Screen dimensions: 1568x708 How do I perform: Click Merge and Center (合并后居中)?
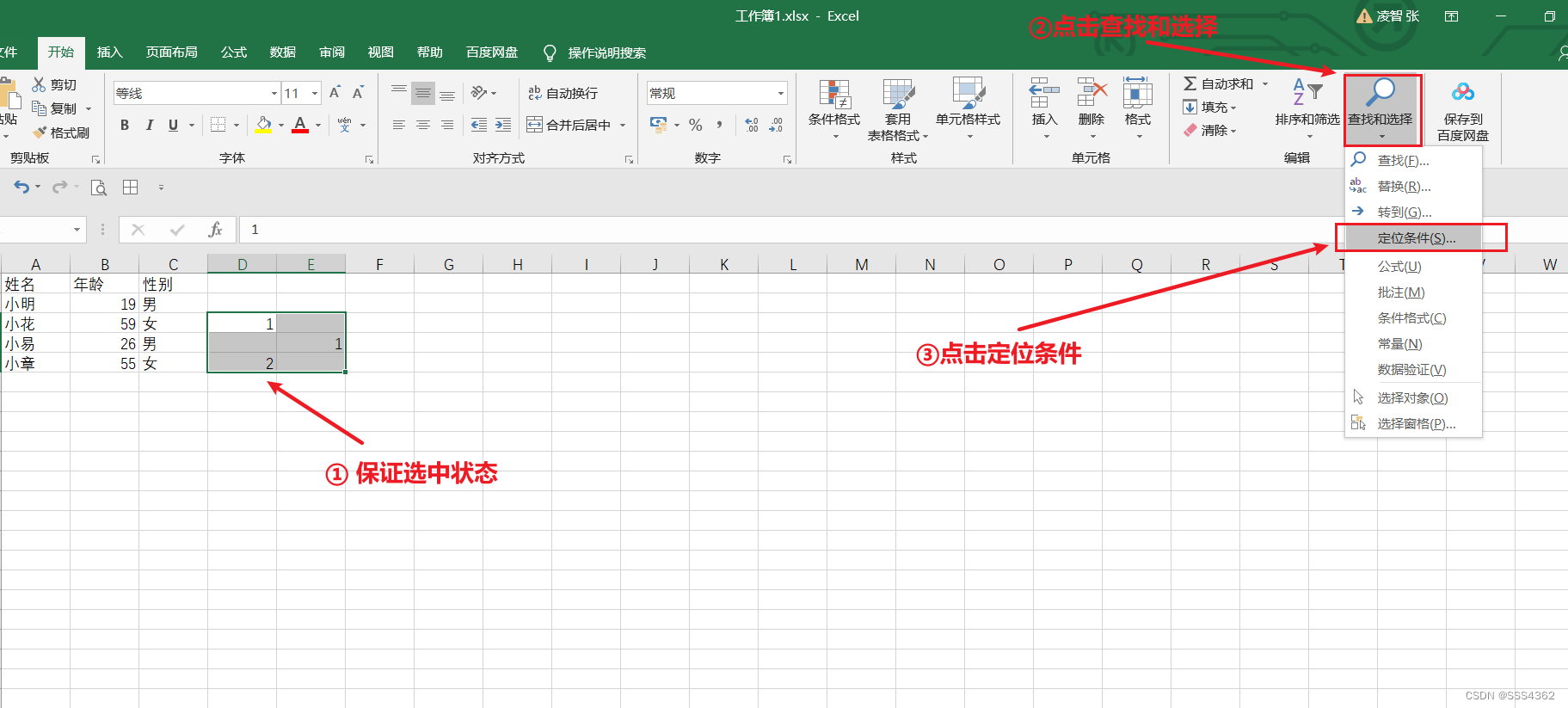click(x=569, y=125)
